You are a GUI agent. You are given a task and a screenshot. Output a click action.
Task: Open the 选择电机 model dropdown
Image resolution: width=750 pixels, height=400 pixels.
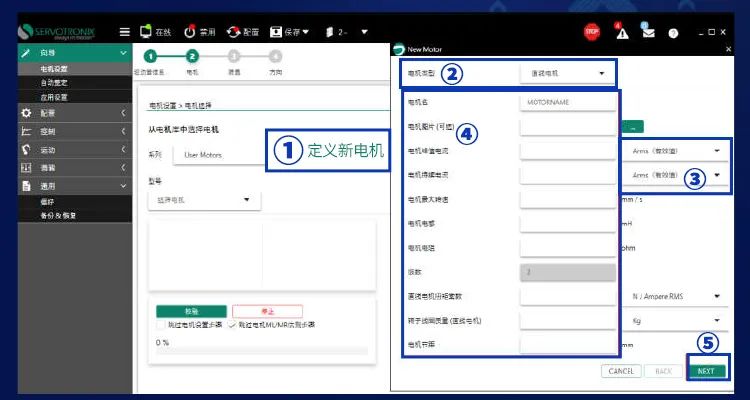pos(205,200)
